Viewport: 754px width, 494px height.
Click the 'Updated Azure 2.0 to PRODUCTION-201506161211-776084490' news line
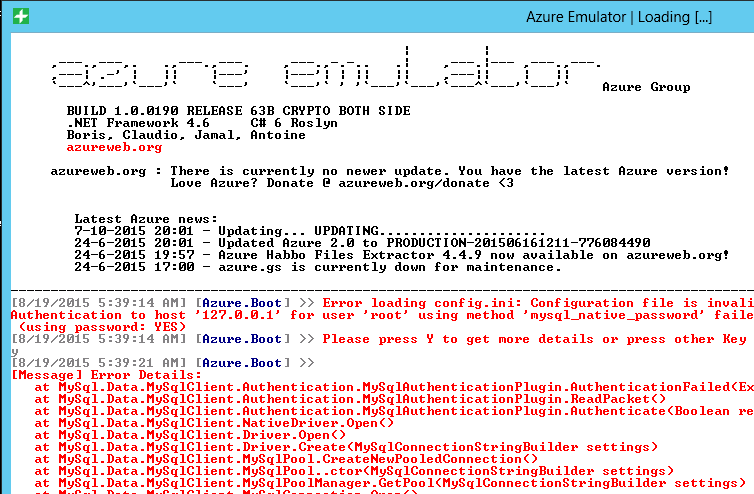tap(362, 243)
